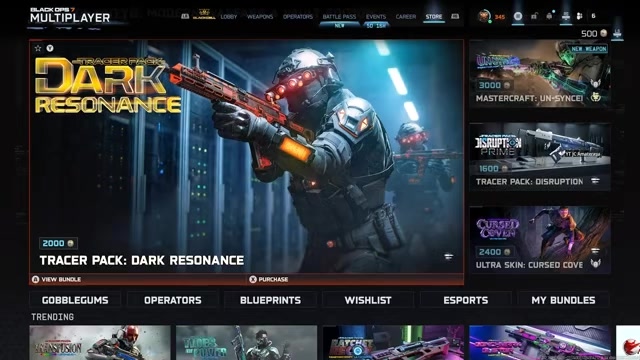This screenshot has height=360, width=640.
Task: Switch to the Career tab
Action: point(406,17)
